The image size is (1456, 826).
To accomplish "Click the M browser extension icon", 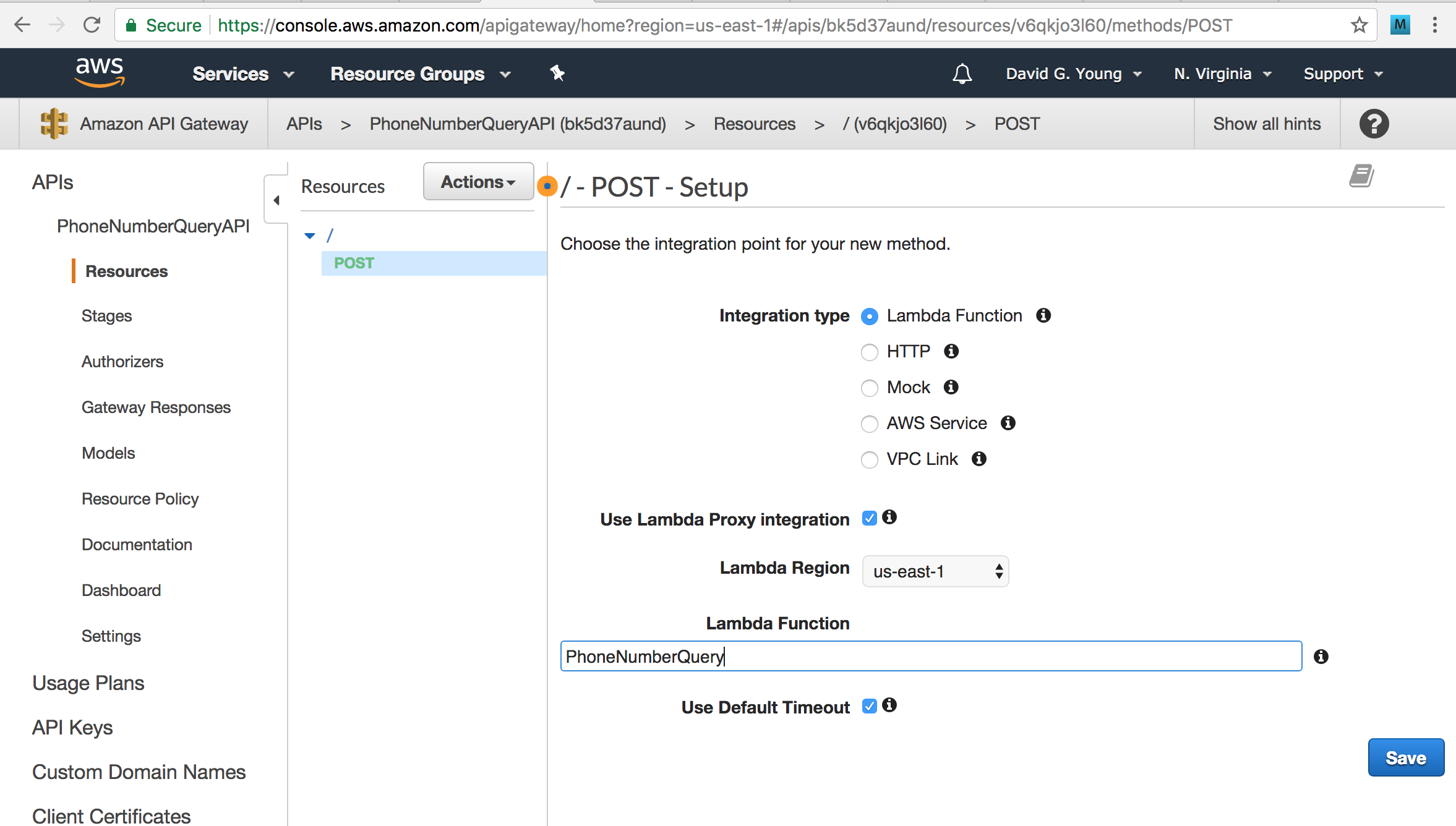I will (x=1400, y=25).
